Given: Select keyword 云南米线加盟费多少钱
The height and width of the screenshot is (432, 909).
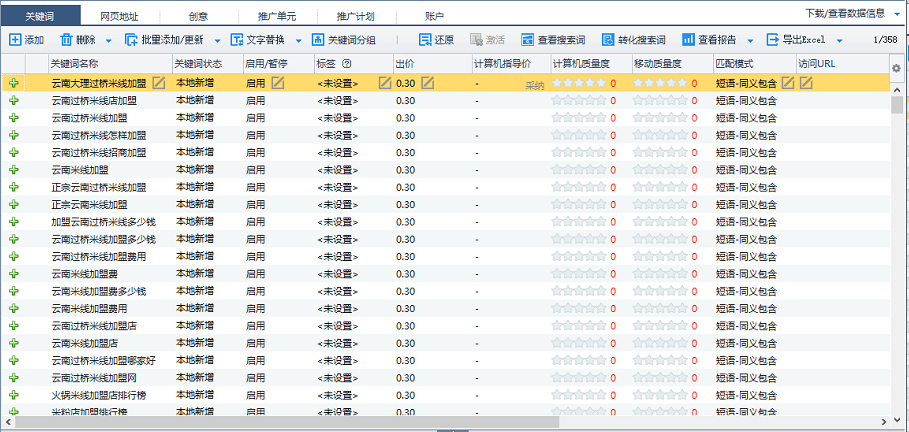Looking at the screenshot, I should (x=99, y=291).
